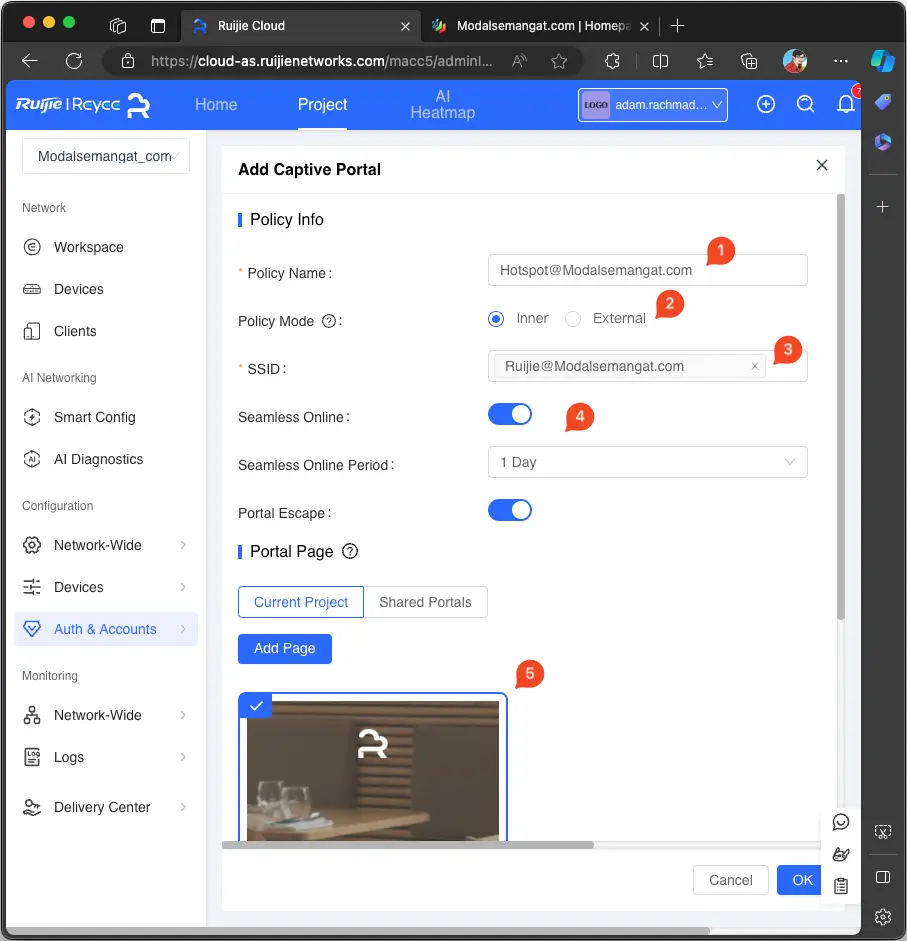The image size is (907, 941).
Task: Expand the Logs menu
Action: (106, 757)
